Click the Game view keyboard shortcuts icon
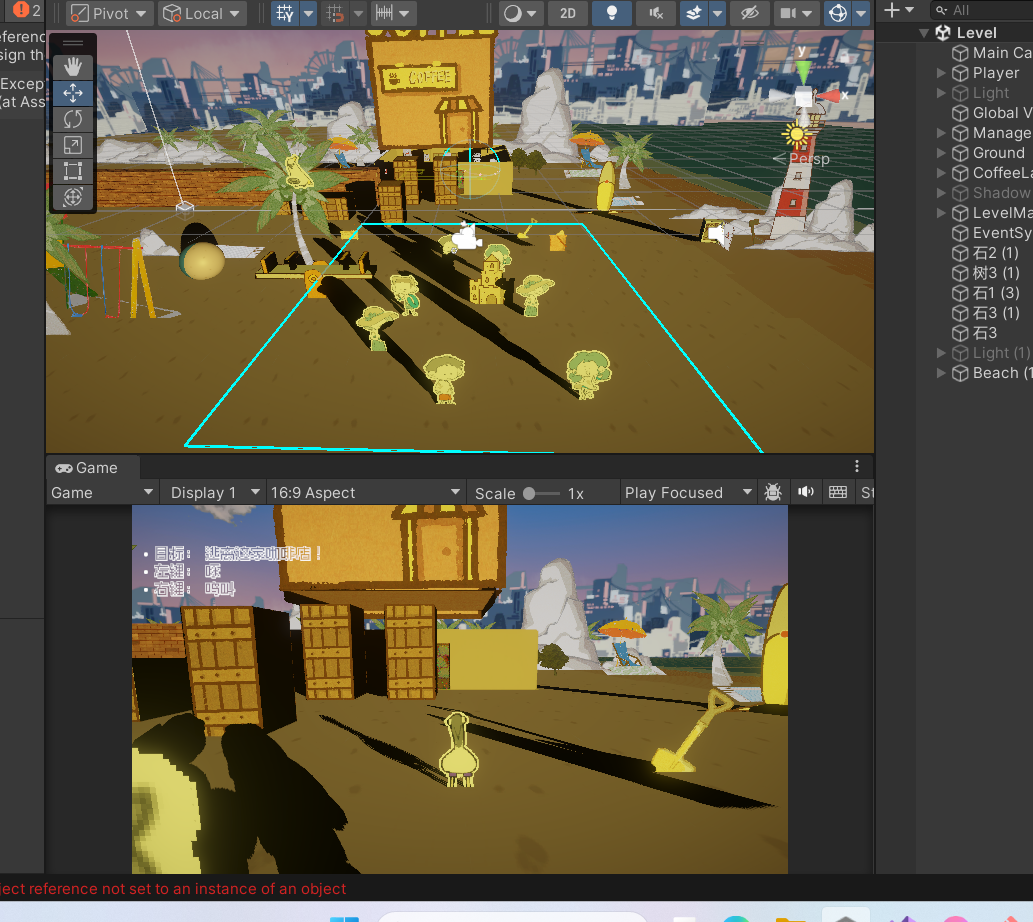1033x922 pixels. 838,492
